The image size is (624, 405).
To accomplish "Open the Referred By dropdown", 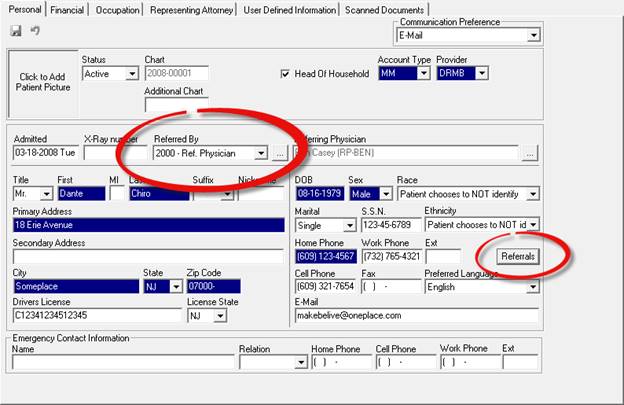I will [x=261, y=153].
